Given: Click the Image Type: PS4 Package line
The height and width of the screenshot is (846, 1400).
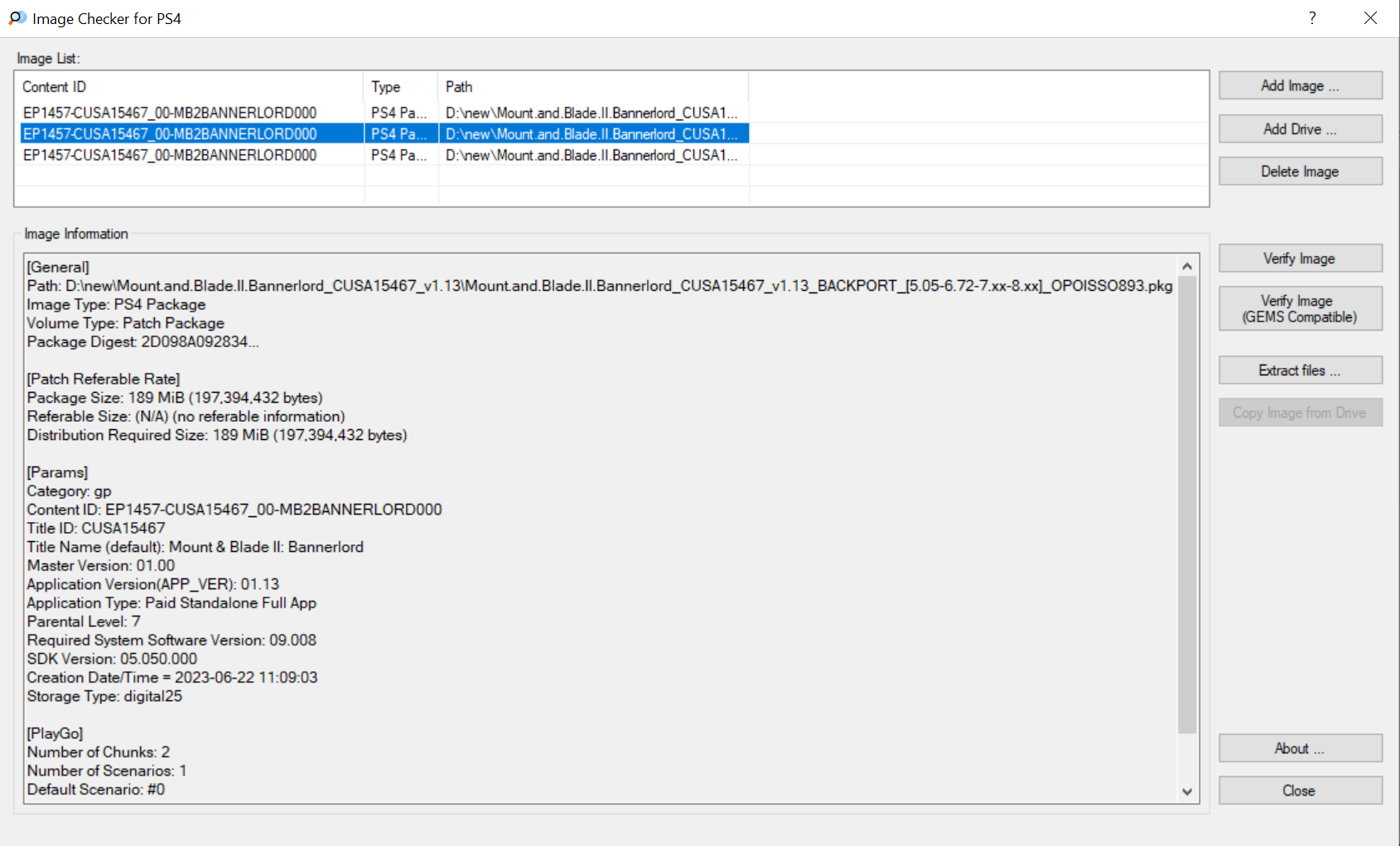Looking at the screenshot, I should pos(116,304).
